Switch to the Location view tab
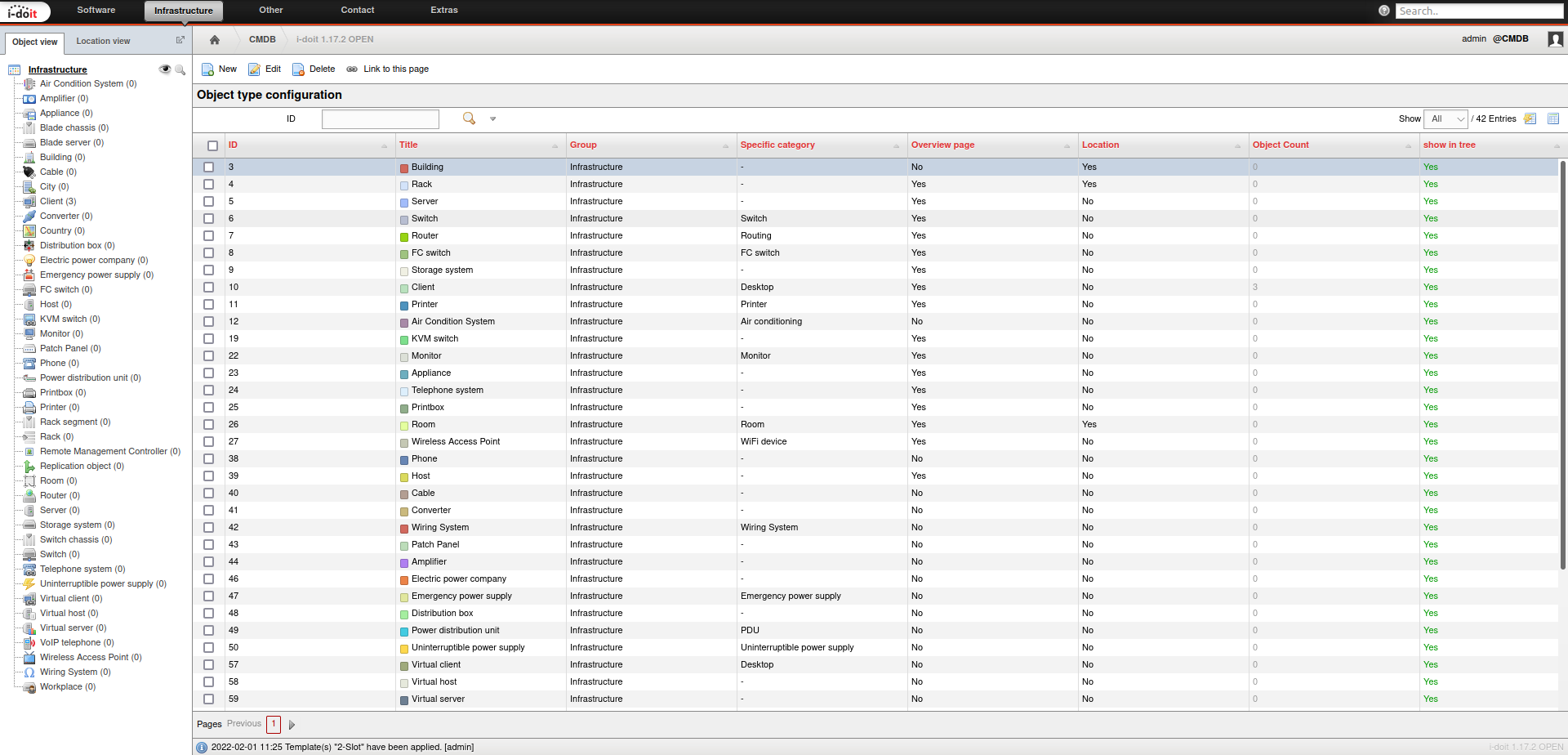Image resolution: width=1568 pixels, height=755 pixels. 103,41
